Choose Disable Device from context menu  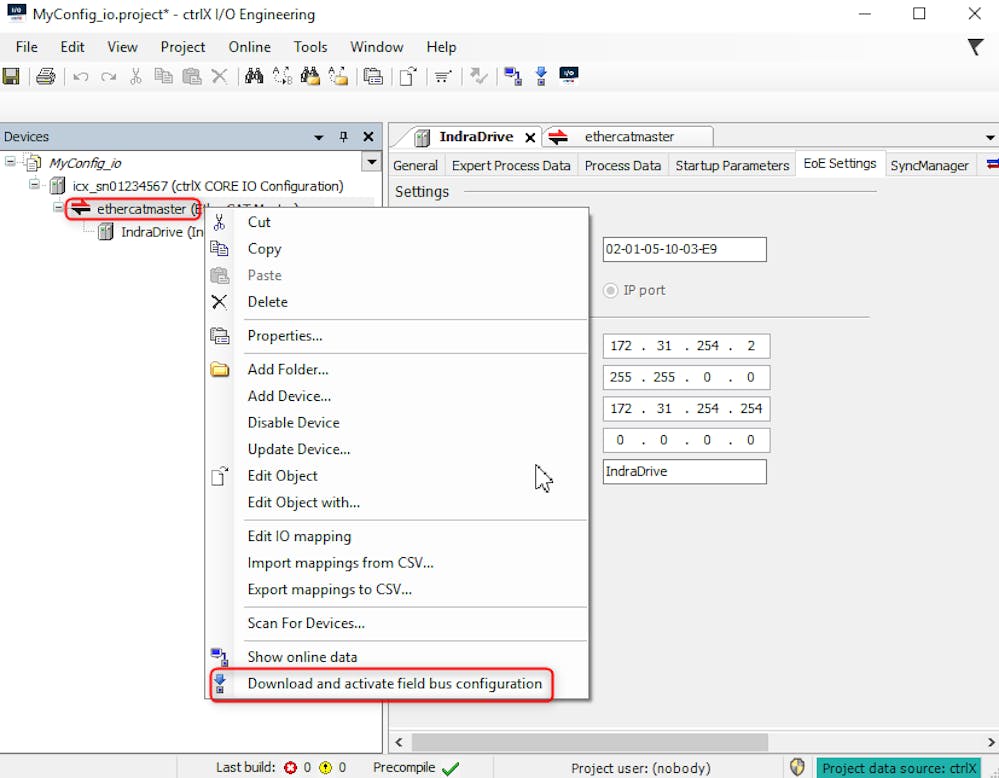[x=397, y=422]
